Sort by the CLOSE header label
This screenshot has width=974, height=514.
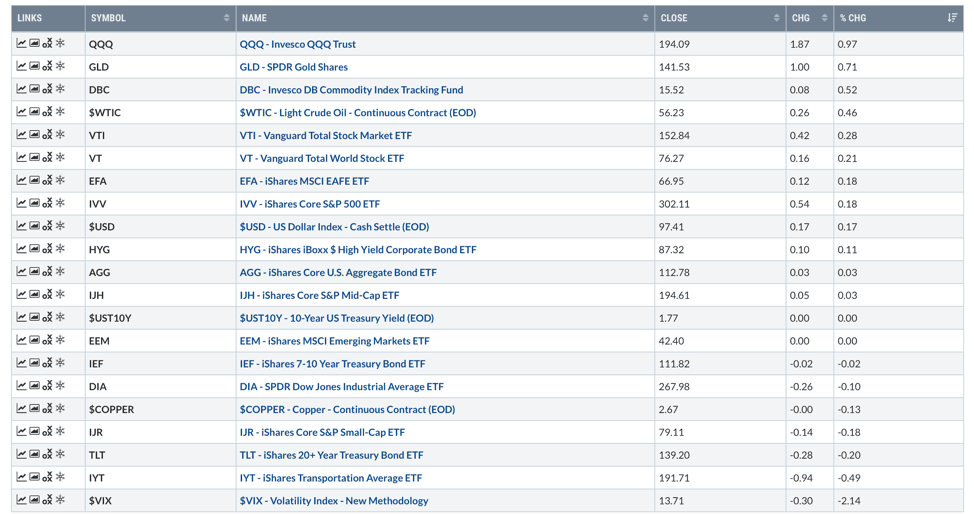point(674,18)
